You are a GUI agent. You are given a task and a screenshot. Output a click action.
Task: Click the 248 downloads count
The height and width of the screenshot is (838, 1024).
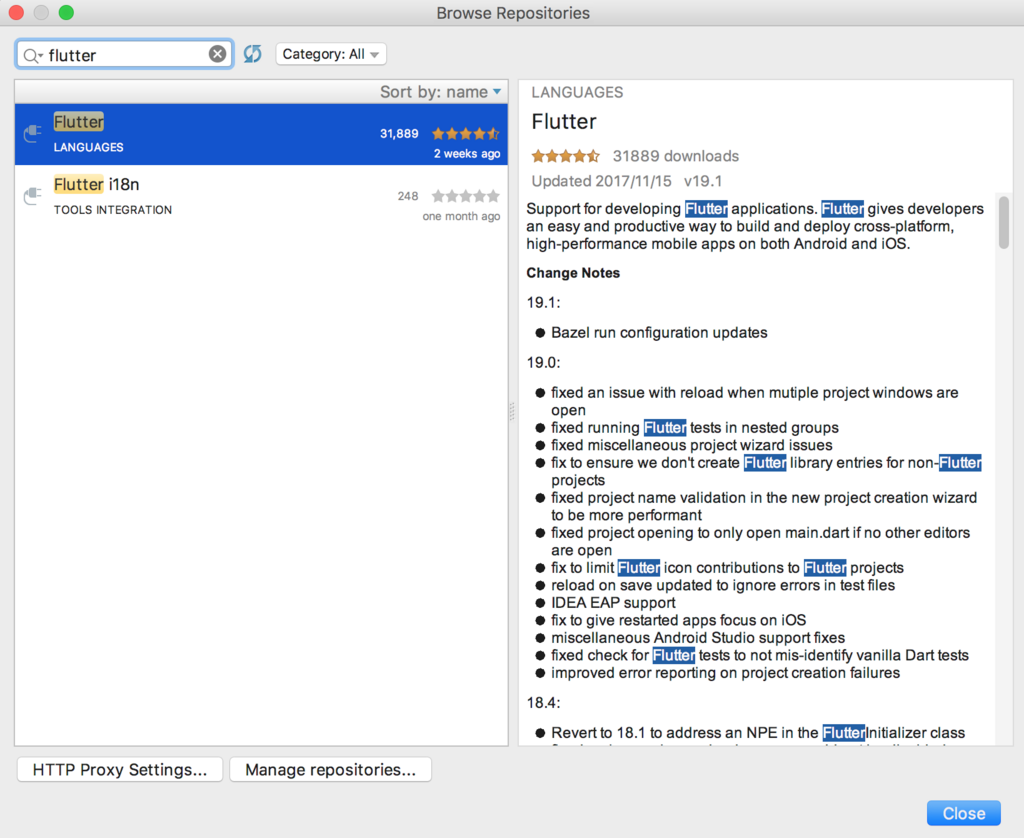408,196
